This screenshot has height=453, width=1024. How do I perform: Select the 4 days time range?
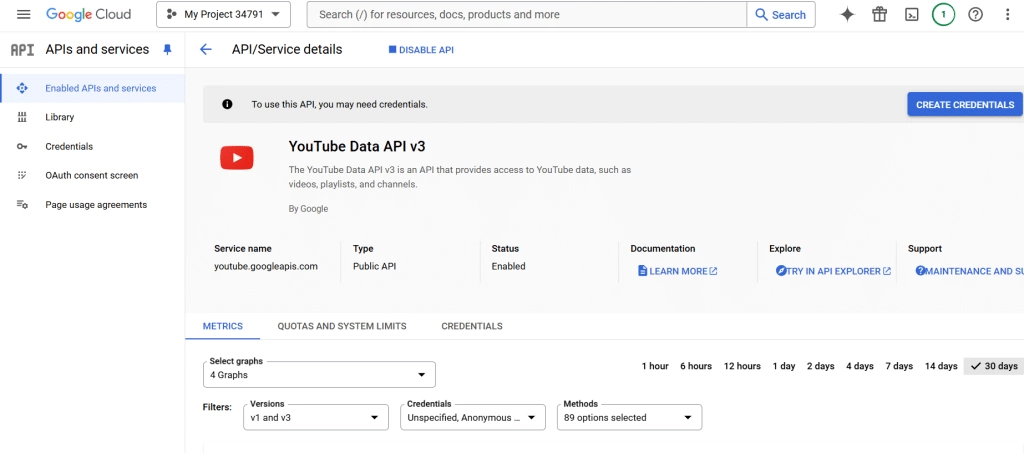pyautogui.click(x=859, y=366)
